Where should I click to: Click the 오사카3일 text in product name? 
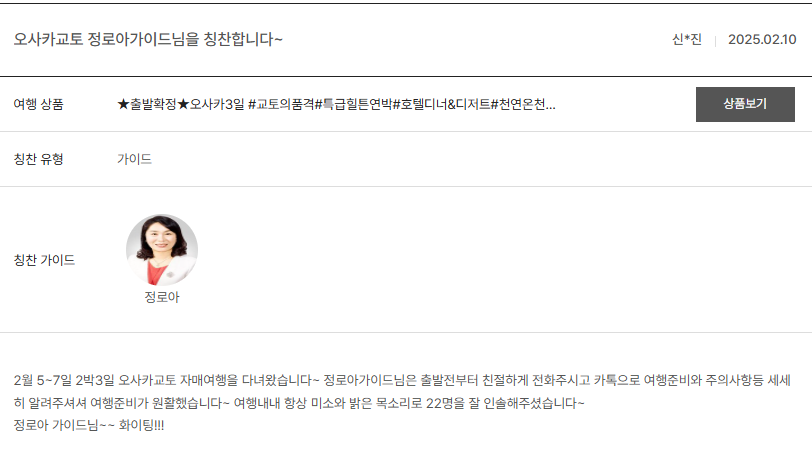(x=217, y=104)
